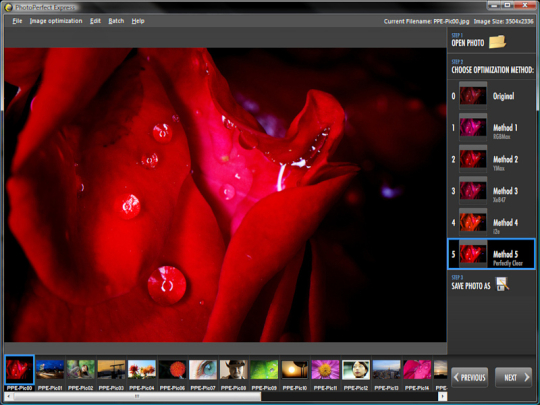Screen dimensions: 540x405
Task: Select Method 2 YMax optimization
Action: [x=491, y=159]
